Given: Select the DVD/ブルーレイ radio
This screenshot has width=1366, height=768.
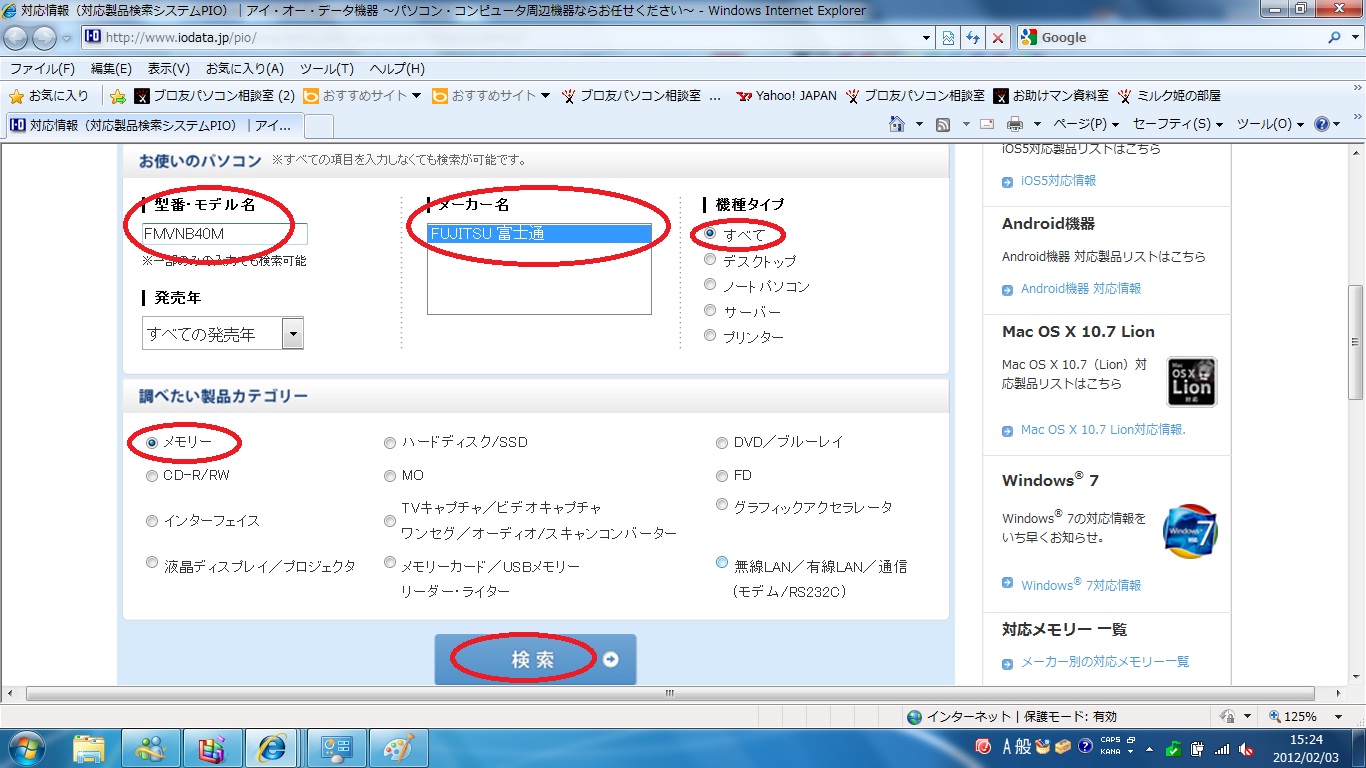Looking at the screenshot, I should click(722, 442).
